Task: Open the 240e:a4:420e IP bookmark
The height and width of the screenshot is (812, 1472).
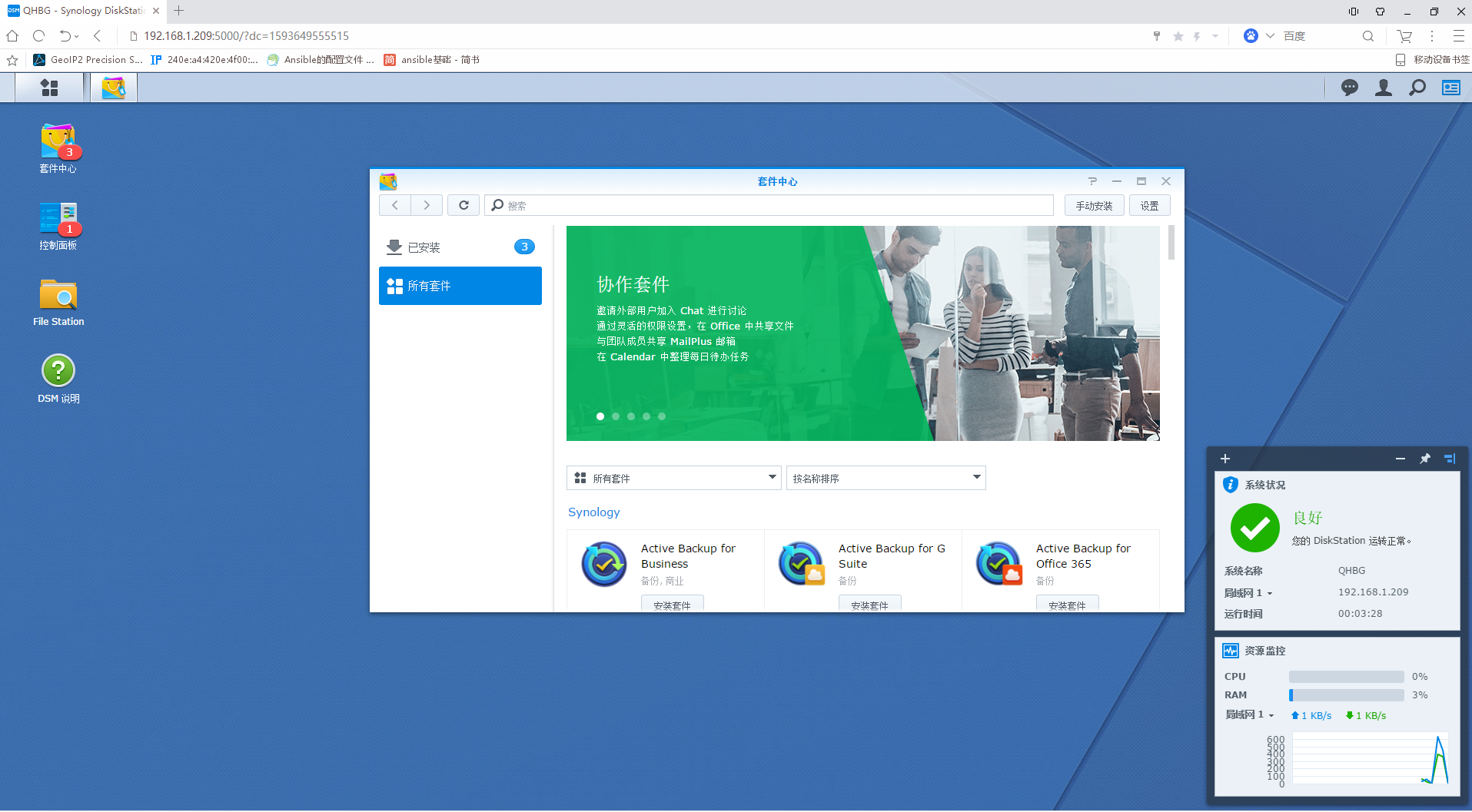Action: [x=204, y=59]
